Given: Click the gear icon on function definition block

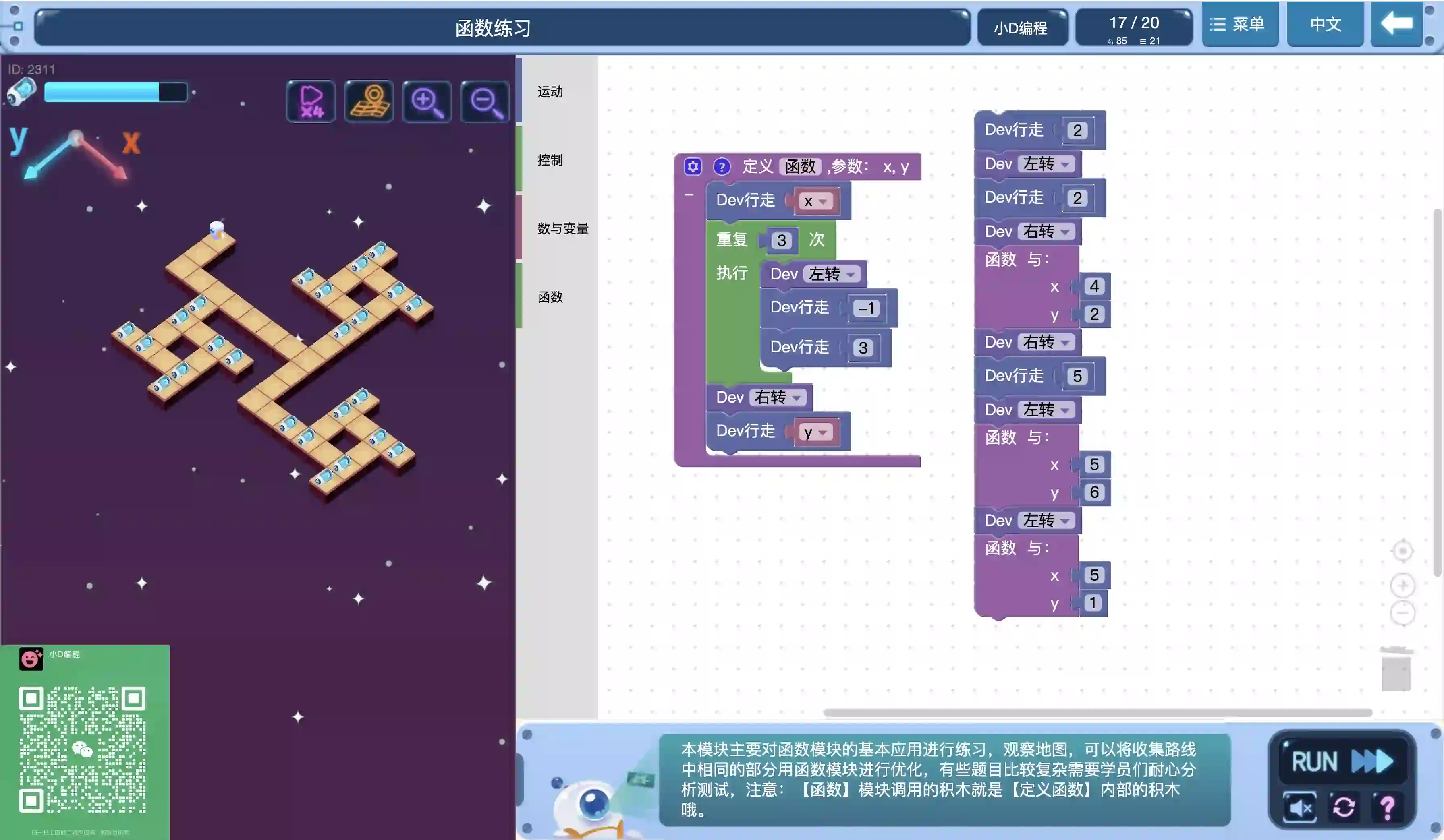Looking at the screenshot, I should click(x=693, y=167).
